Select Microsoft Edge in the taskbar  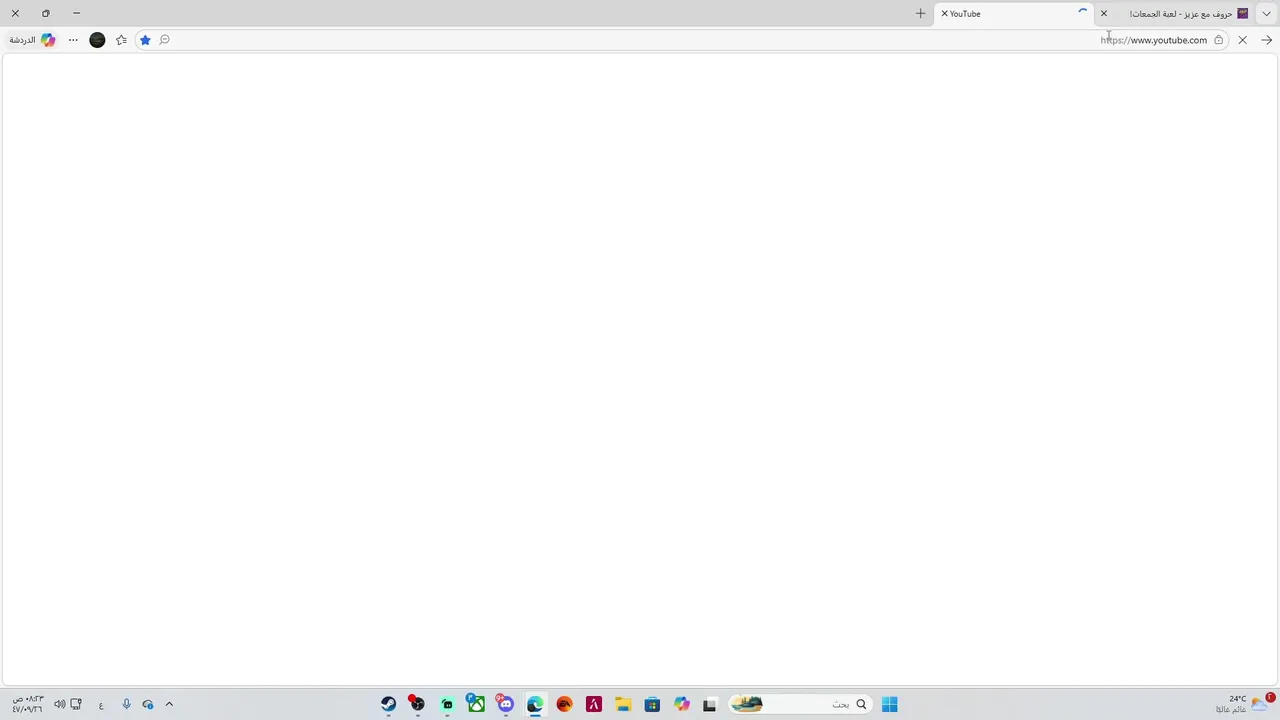pyautogui.click(x=535, y=704)
